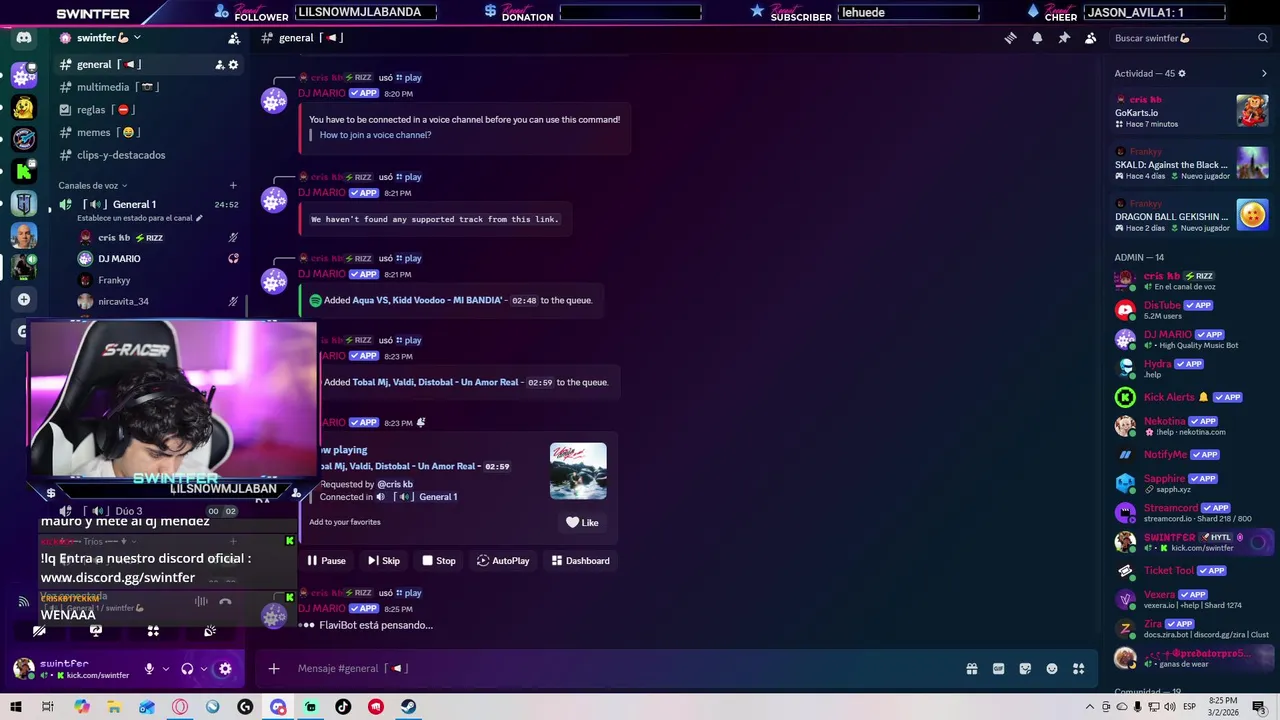Click the message attachment plus button

coord(274,668)
